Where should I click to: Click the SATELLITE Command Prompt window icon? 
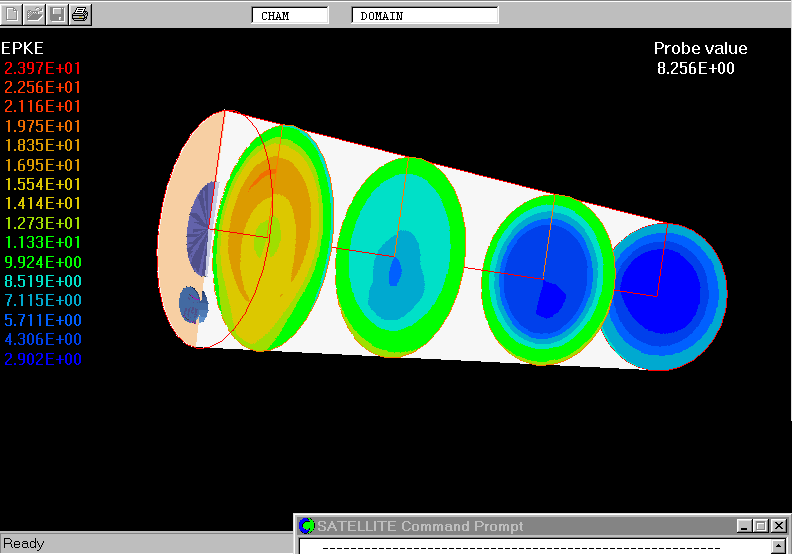click(307, 526)
